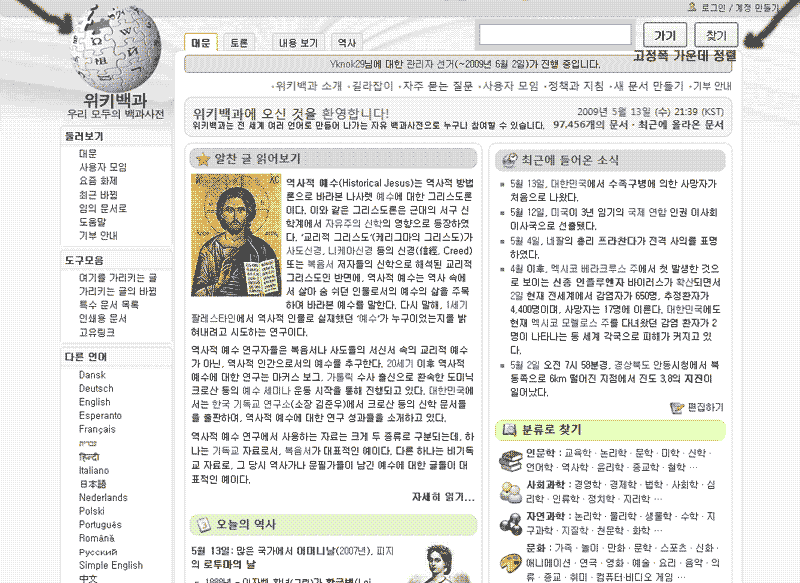Click the Wikipedia puzzle globe logo
The width and height of the screenshot is (800, 583).
(115, 49)
